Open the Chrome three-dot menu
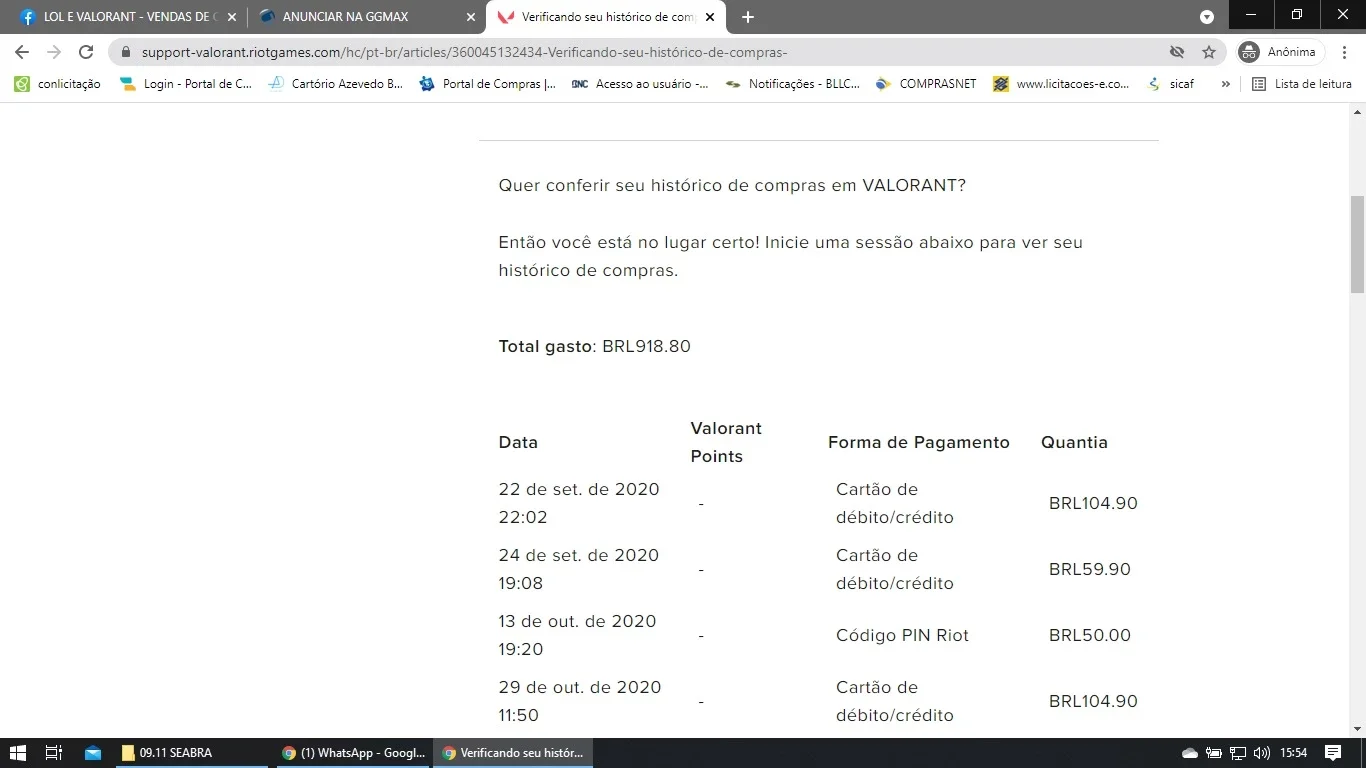The height and width of the screenshot is (768, 1366). click(x=1345, y=52)
